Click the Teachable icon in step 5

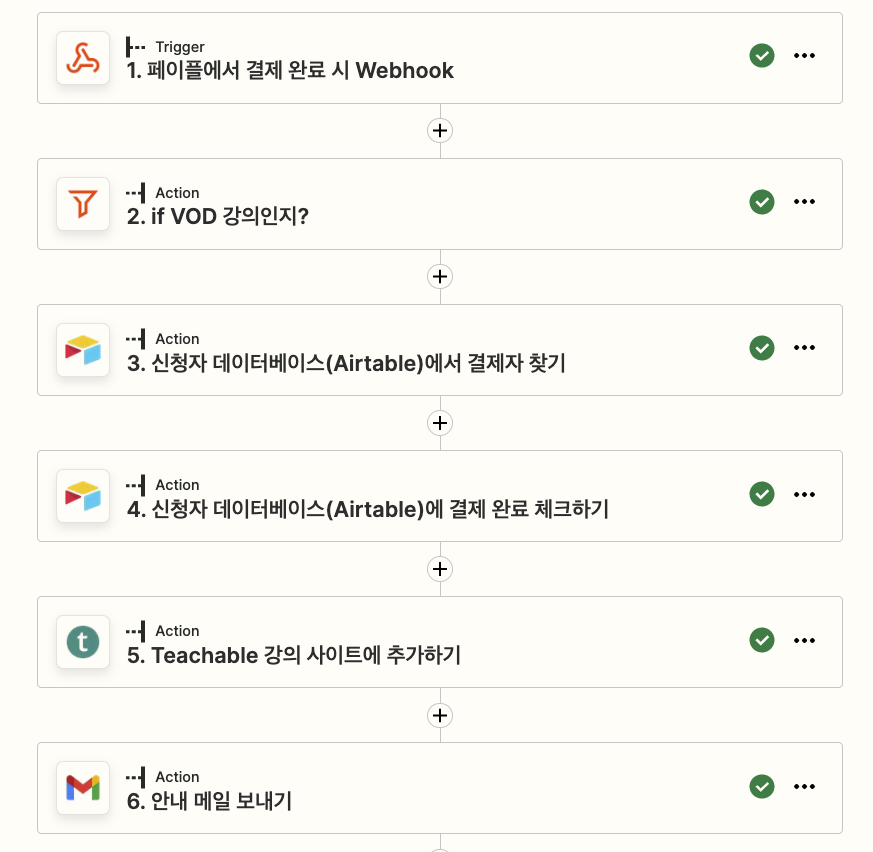(x=83, y=642)
